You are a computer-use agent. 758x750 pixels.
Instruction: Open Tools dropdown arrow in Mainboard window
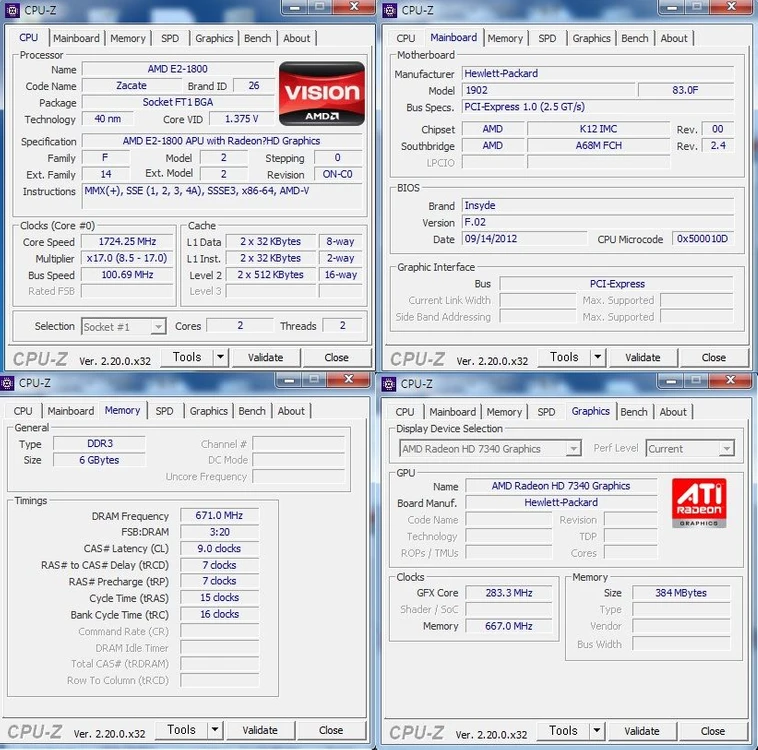[x=598, y=357]
